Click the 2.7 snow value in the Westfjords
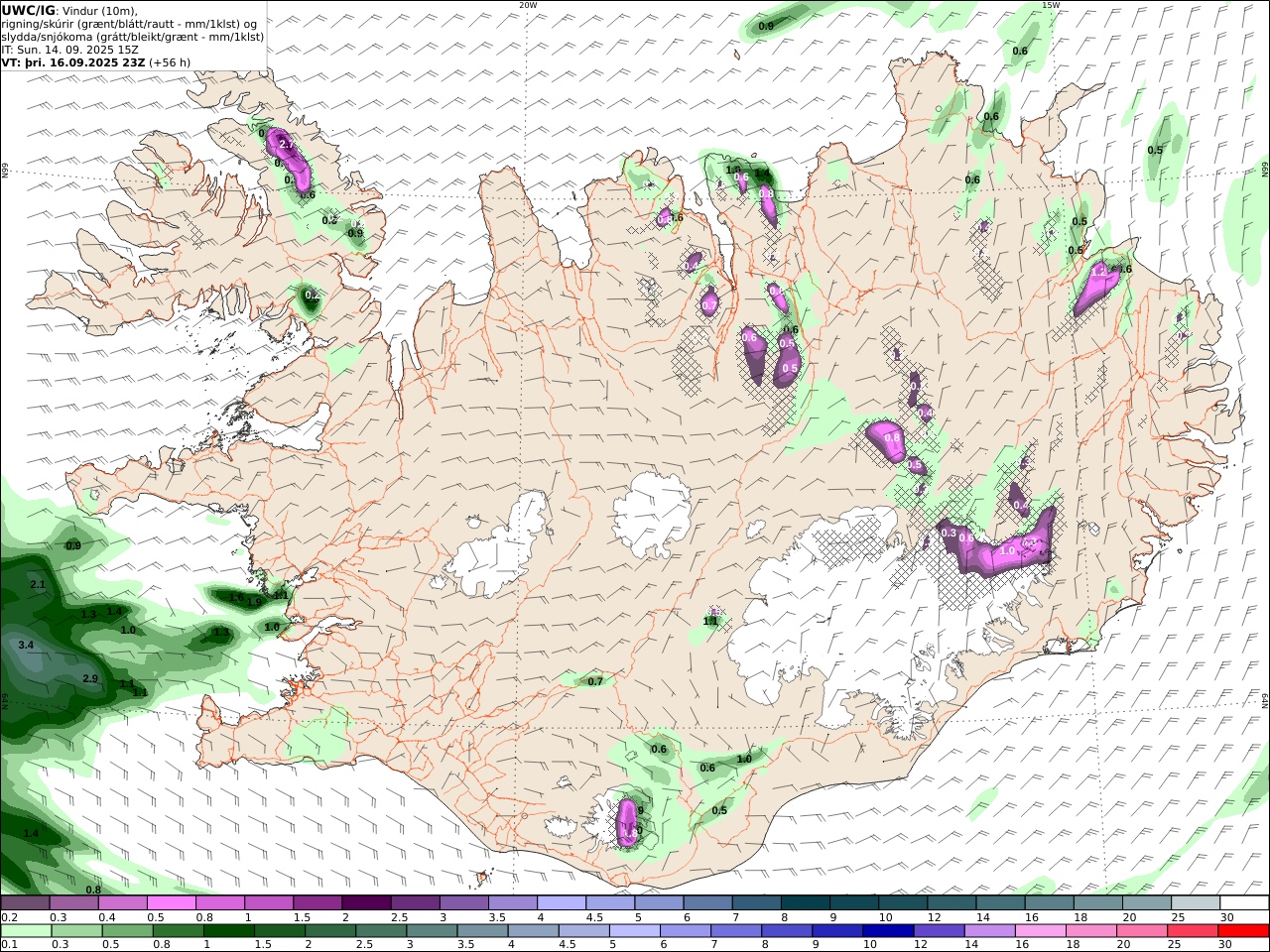The image size is (1270, 952). pyautogui.click(x=287, y=145)
